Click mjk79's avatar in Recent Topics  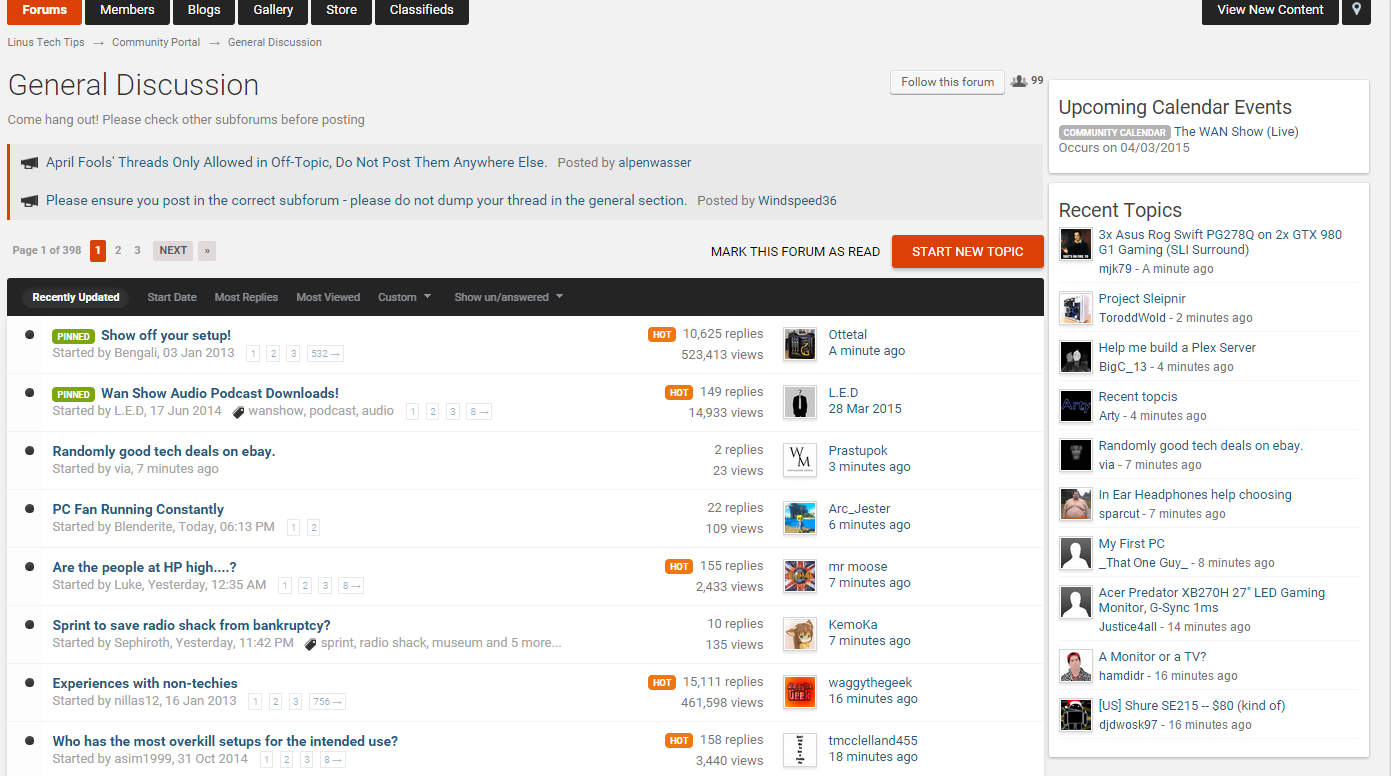click(x=1076, y=245)
